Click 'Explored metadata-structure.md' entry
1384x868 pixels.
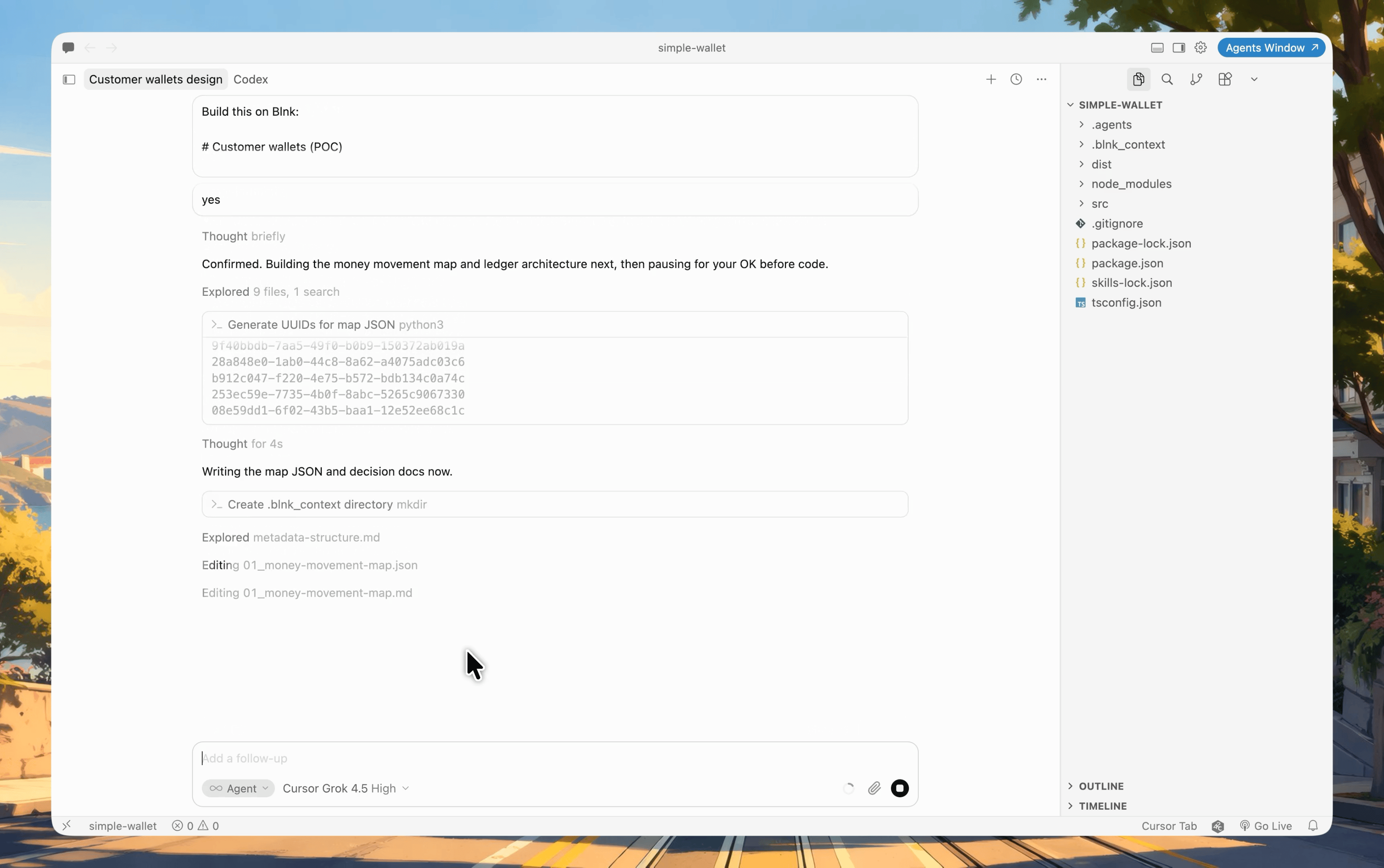click(x=291, y=537)
